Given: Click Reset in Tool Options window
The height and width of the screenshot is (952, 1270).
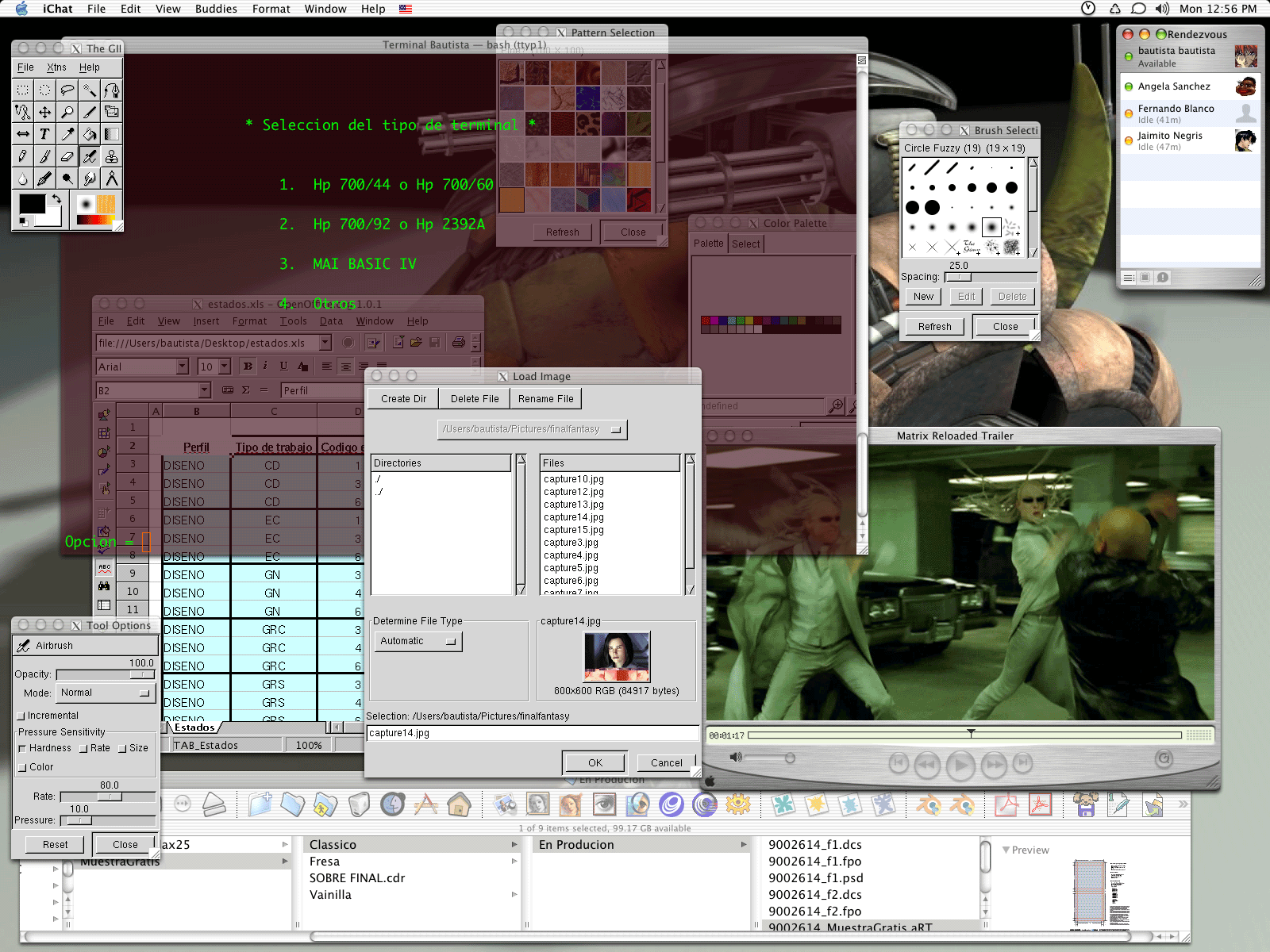Looking at the screenshot, I should [56, 844].
